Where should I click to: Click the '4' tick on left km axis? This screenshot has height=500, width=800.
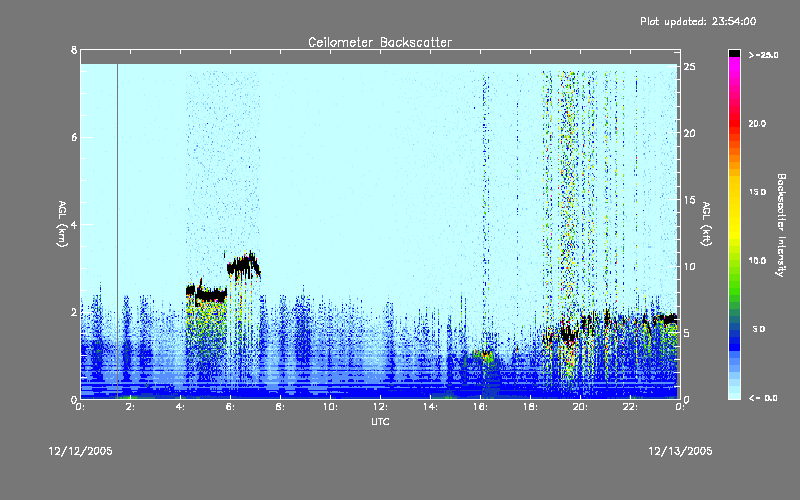click(x=74, y=224)
